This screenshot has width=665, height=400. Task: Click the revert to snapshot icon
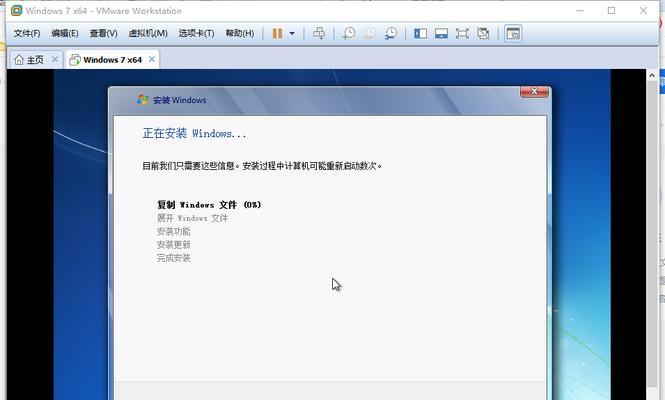pos(370,33)
